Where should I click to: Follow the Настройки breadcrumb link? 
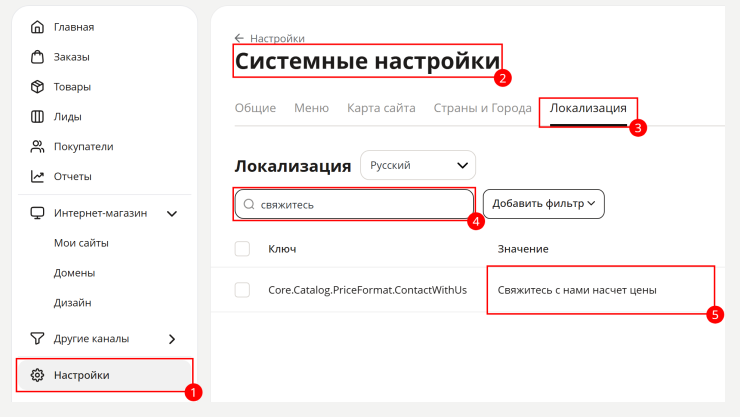point(277,38)
